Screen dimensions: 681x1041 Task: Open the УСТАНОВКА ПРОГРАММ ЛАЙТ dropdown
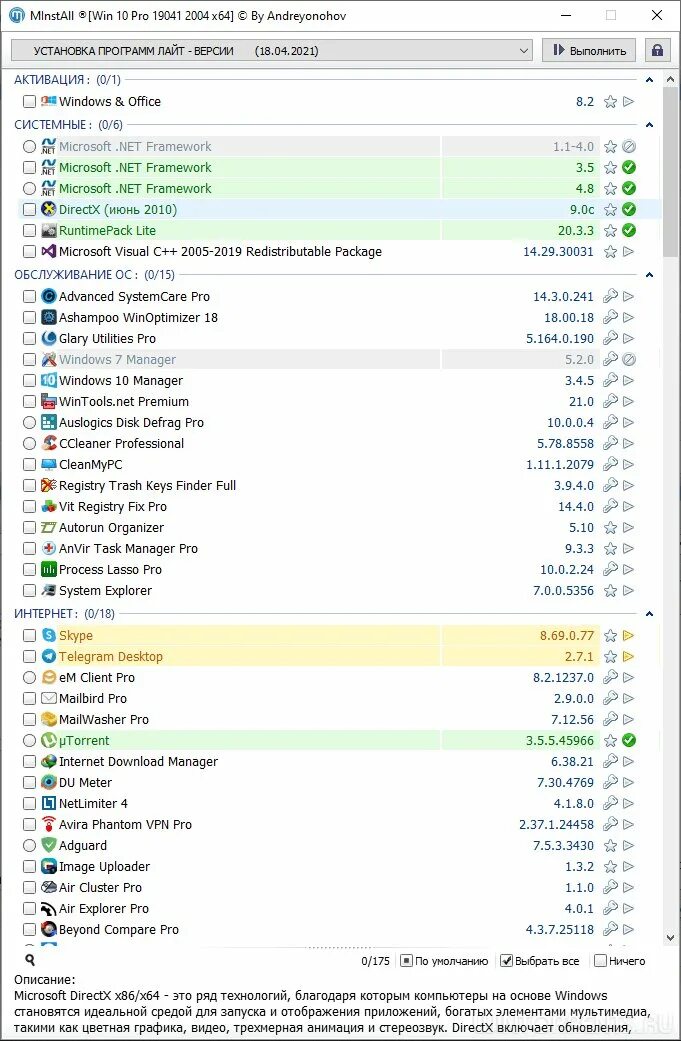pos(272,50)
